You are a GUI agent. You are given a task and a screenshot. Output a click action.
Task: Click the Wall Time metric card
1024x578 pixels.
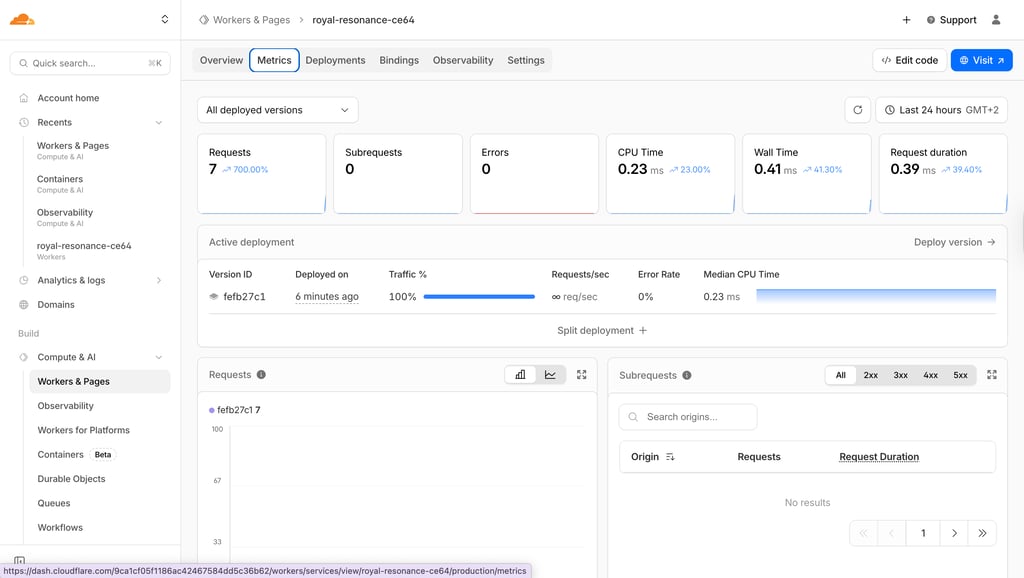[x=807, y=174]
